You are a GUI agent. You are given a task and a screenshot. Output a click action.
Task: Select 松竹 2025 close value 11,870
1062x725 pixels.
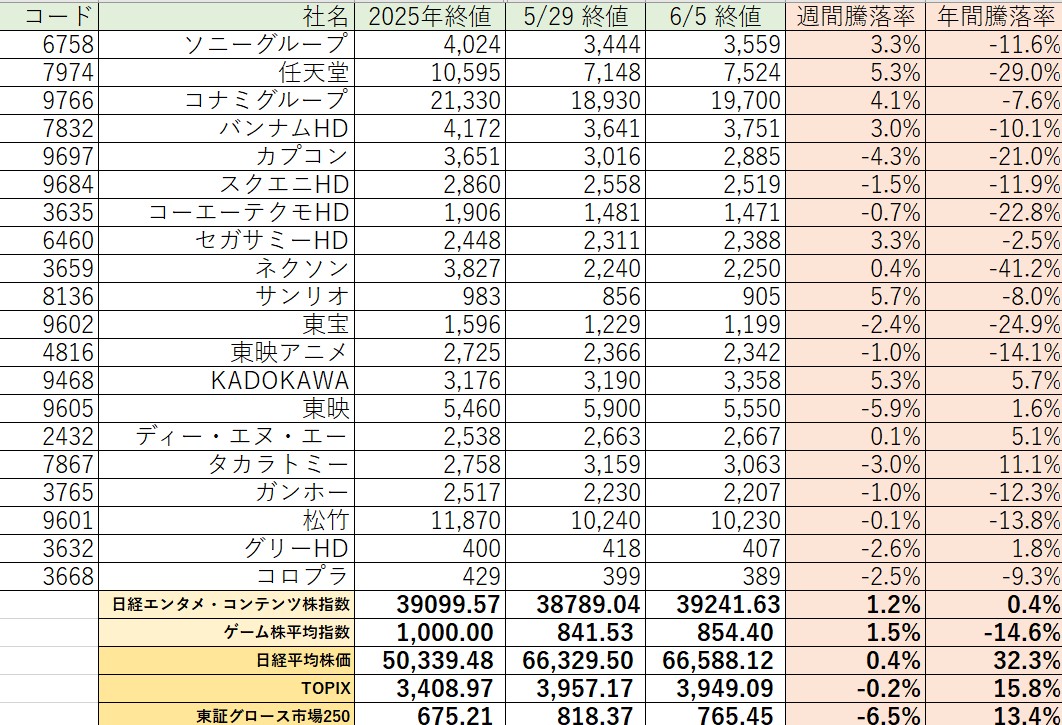click(429, 520)
